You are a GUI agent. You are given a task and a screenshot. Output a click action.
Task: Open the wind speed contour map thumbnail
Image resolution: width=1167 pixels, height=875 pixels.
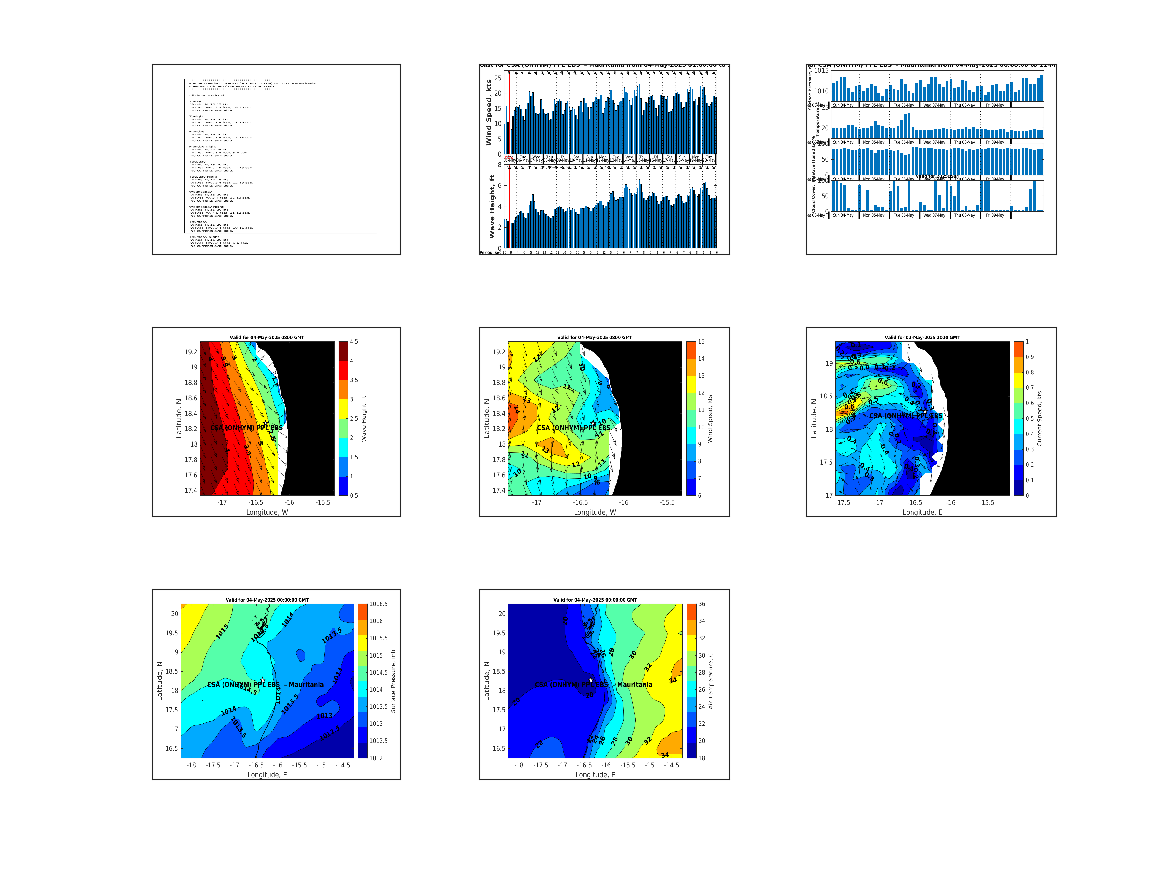[x=604, y=422]
